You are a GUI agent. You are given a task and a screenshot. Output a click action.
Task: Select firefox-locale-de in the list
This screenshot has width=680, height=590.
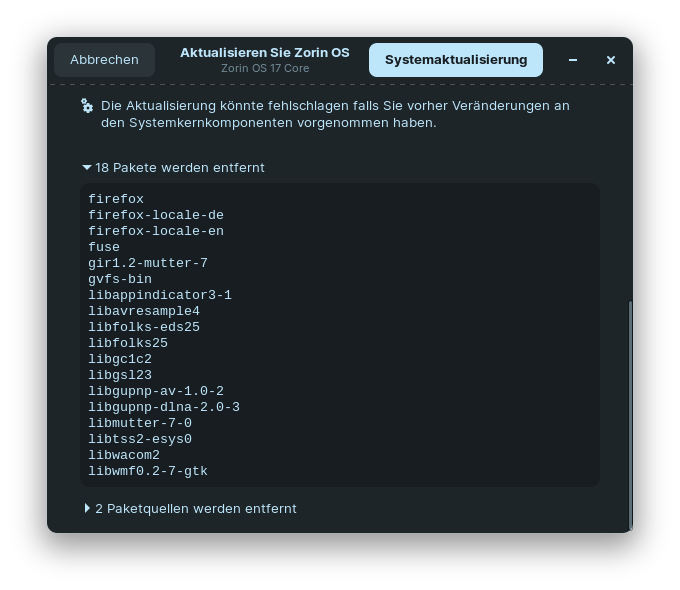pos(156,215)
